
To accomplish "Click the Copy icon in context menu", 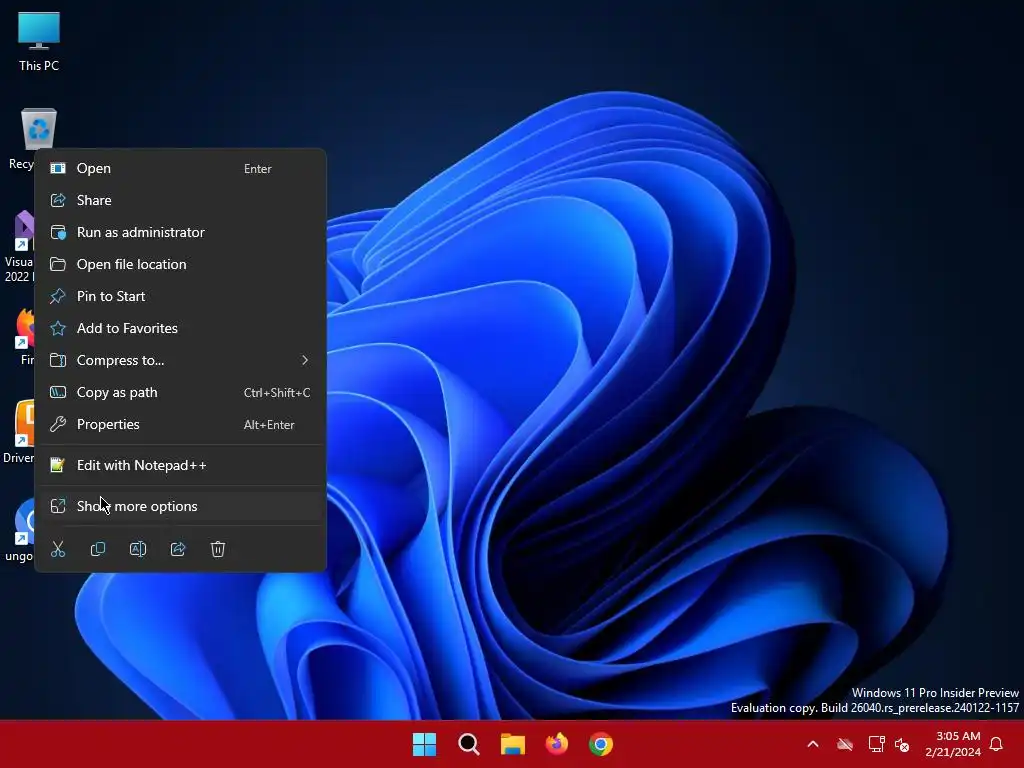I will pos(98,549).
